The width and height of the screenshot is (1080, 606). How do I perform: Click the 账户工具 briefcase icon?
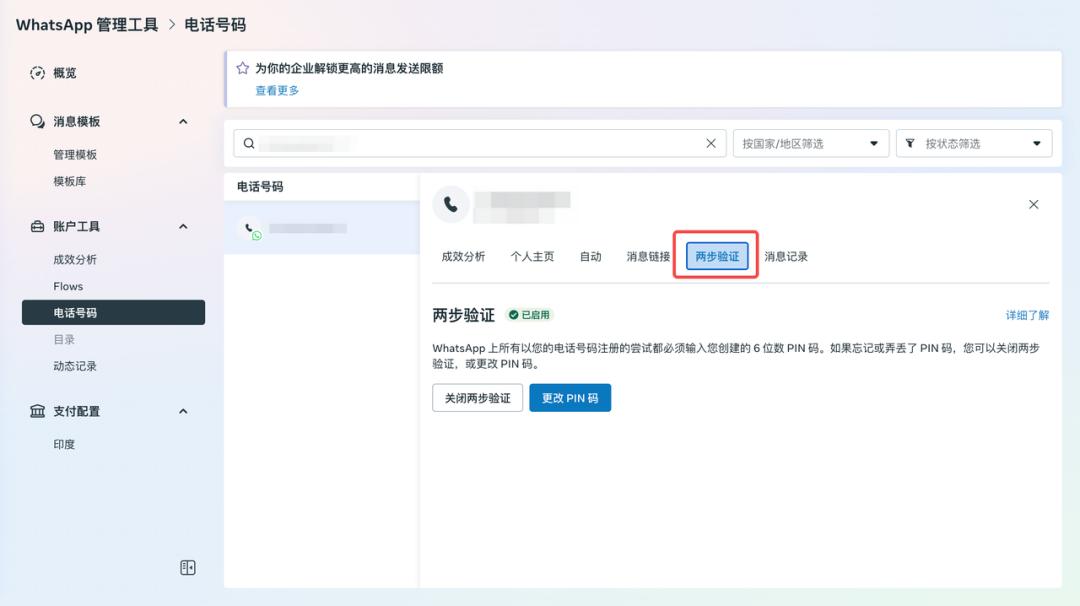(38, 227)
